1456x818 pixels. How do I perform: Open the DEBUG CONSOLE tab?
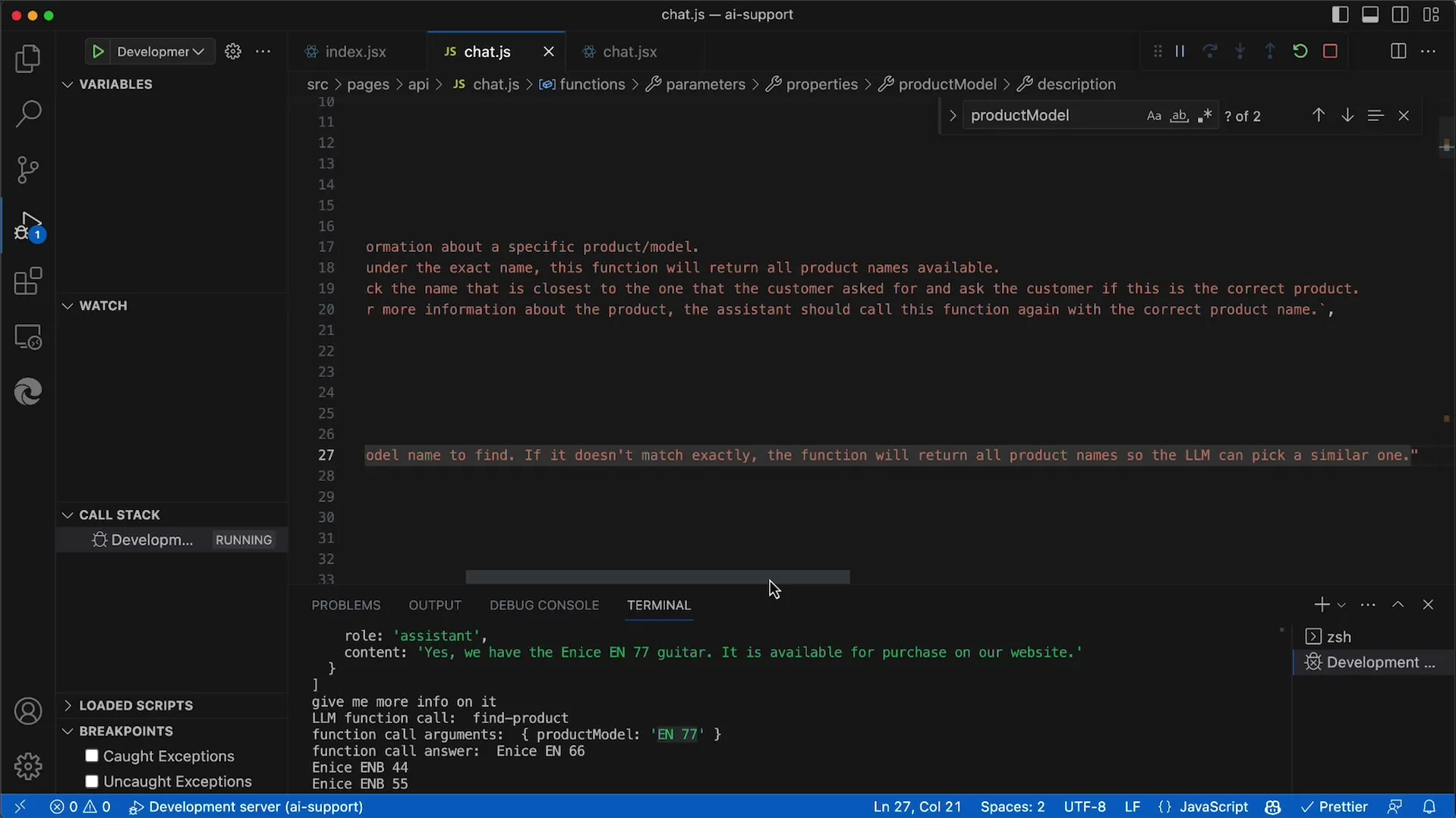[544, 605]
